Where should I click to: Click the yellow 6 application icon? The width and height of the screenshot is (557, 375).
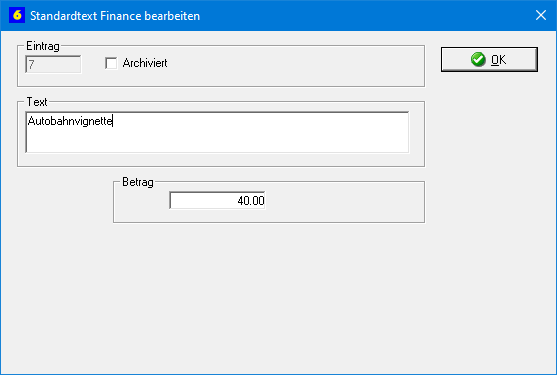coord(17,15)
